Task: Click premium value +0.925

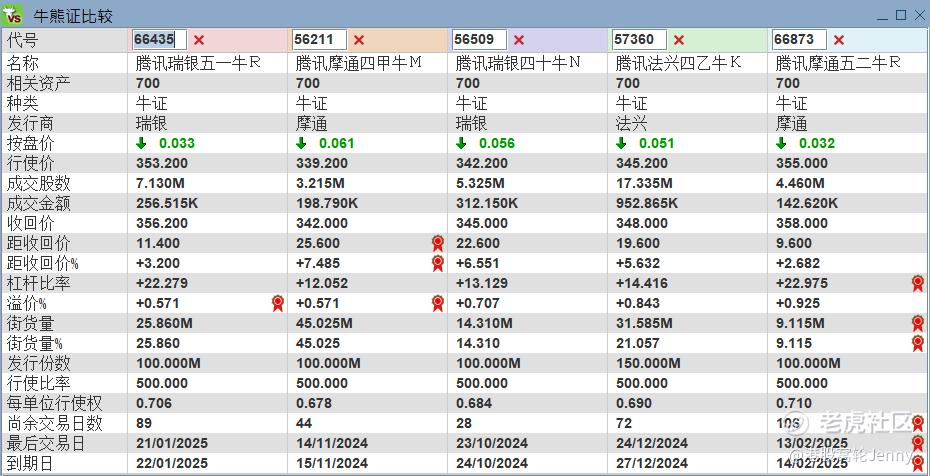Action: (798, 304)
